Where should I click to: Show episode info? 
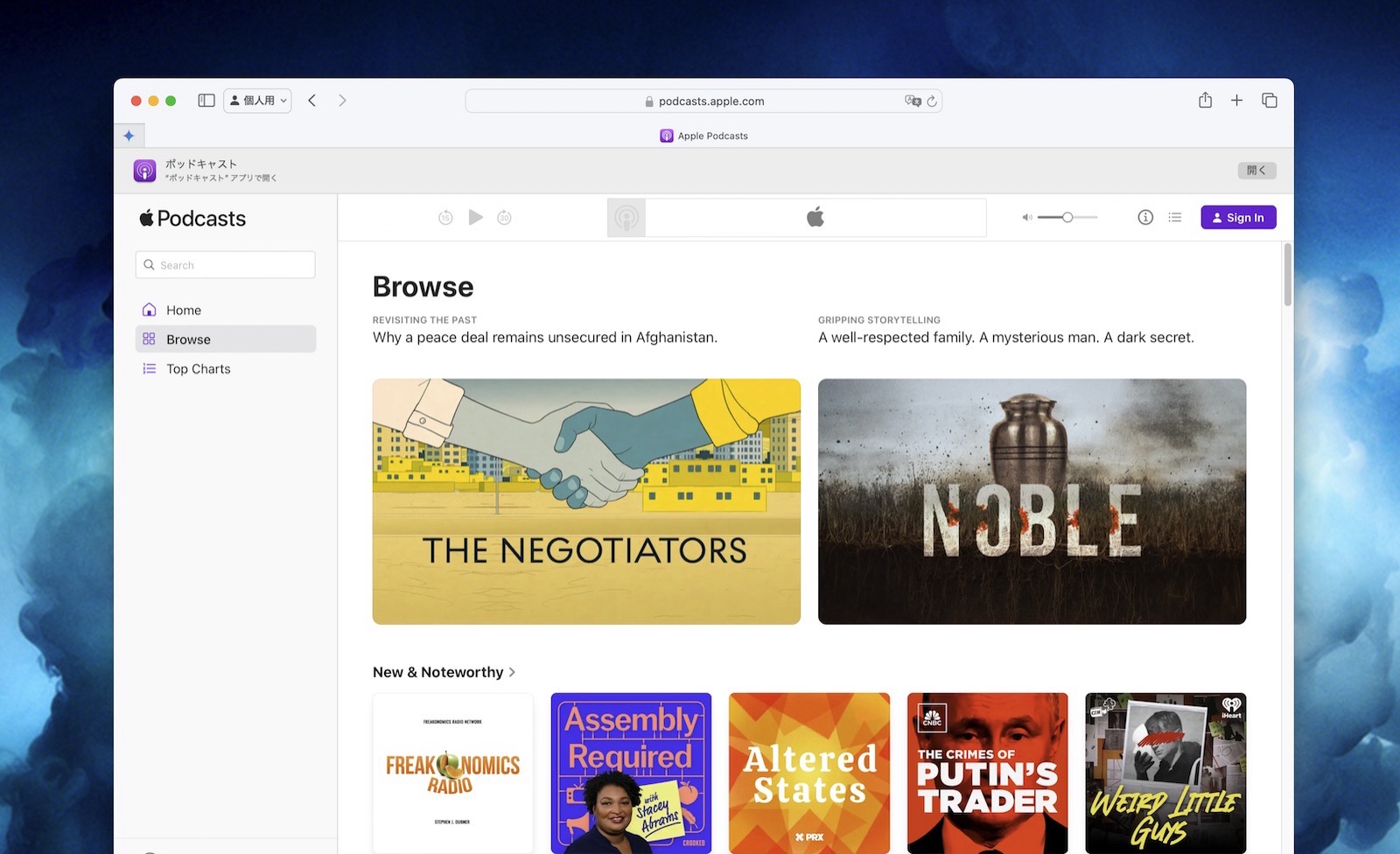1145,217
